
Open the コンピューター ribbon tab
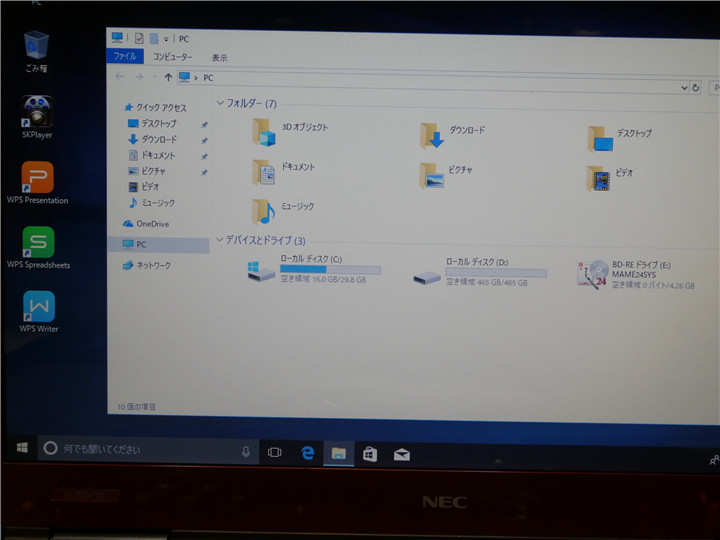172,56
